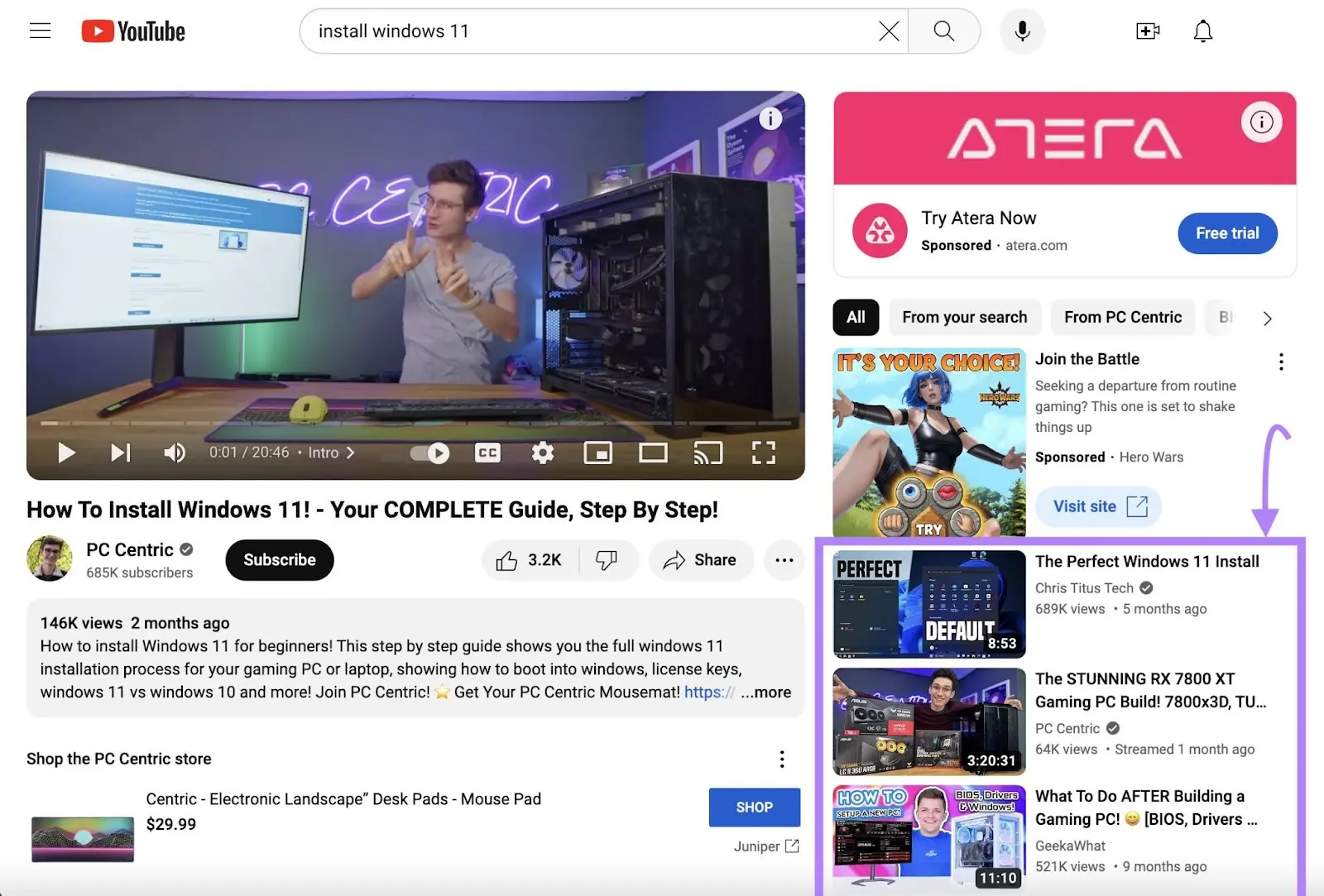
Task: Open video settings gear
Action: pyautogui.click(x=543, y=453)
